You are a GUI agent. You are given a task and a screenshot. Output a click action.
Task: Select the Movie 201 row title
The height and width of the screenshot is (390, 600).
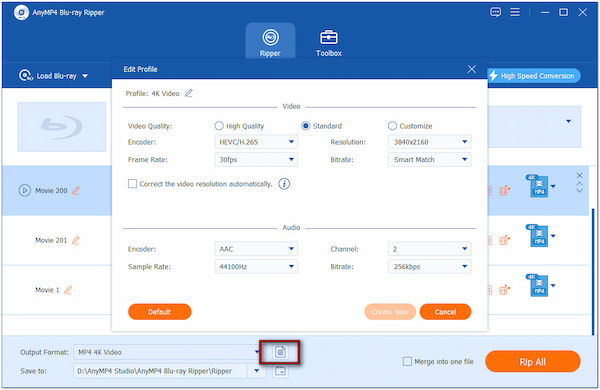51,240
